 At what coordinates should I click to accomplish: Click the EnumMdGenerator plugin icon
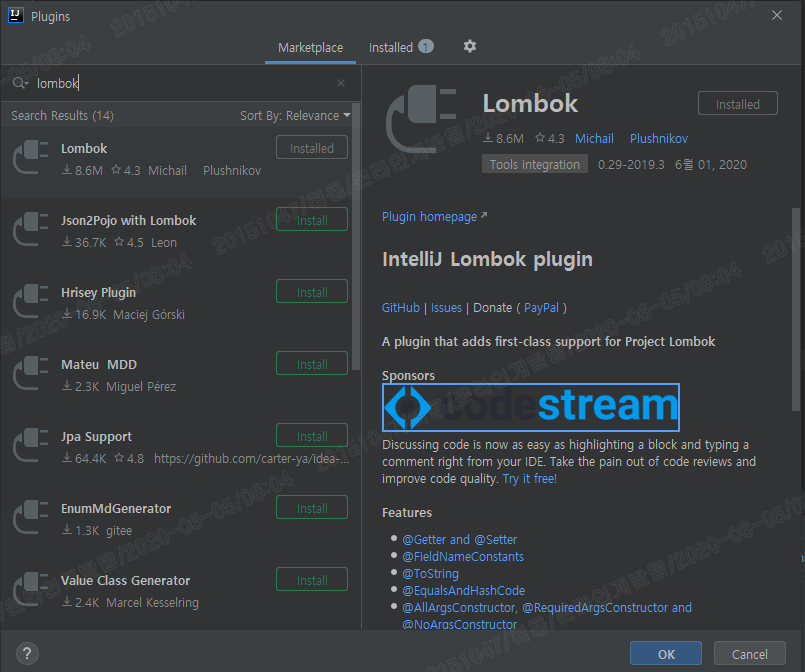tap(30, 517)
